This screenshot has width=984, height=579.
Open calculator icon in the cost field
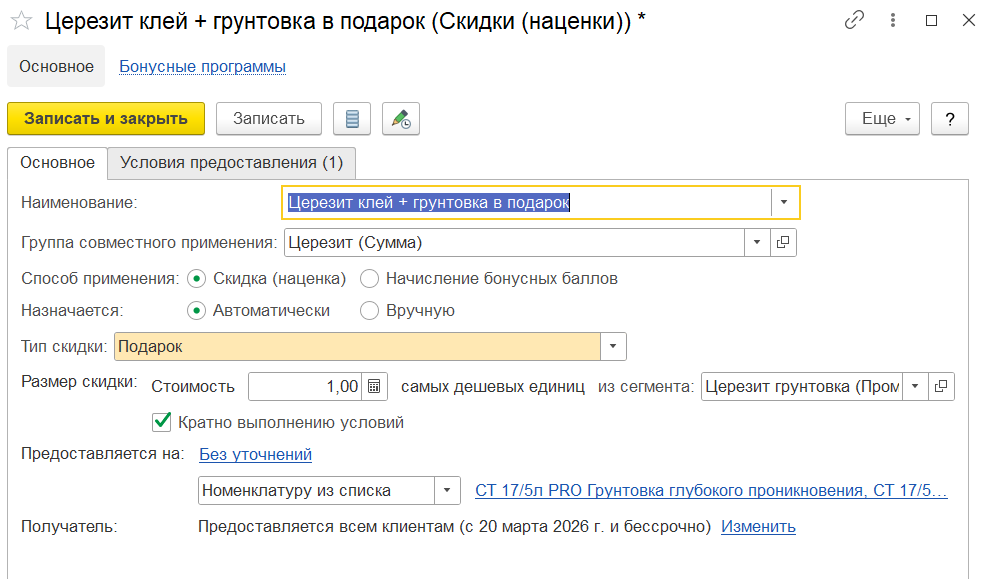point(374,386)
